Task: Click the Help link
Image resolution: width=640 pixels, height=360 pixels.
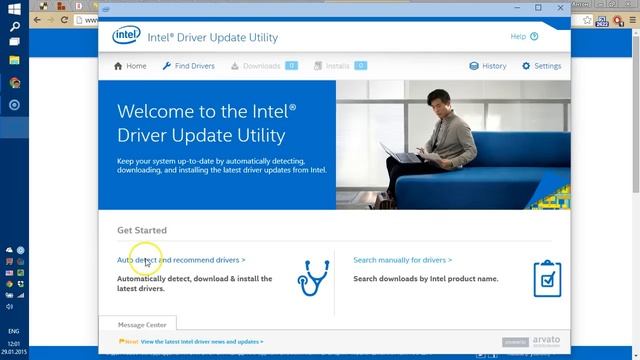Action: tap(518, 36)
